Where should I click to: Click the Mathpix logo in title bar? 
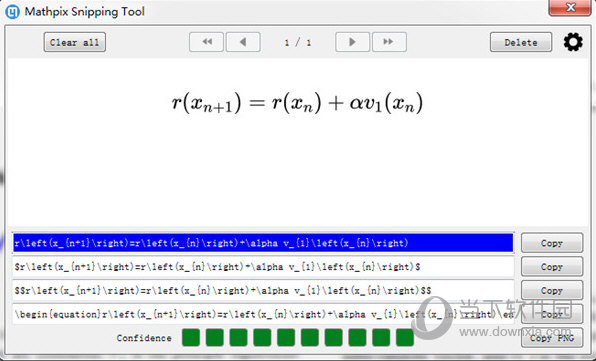(x=13, y=12)
